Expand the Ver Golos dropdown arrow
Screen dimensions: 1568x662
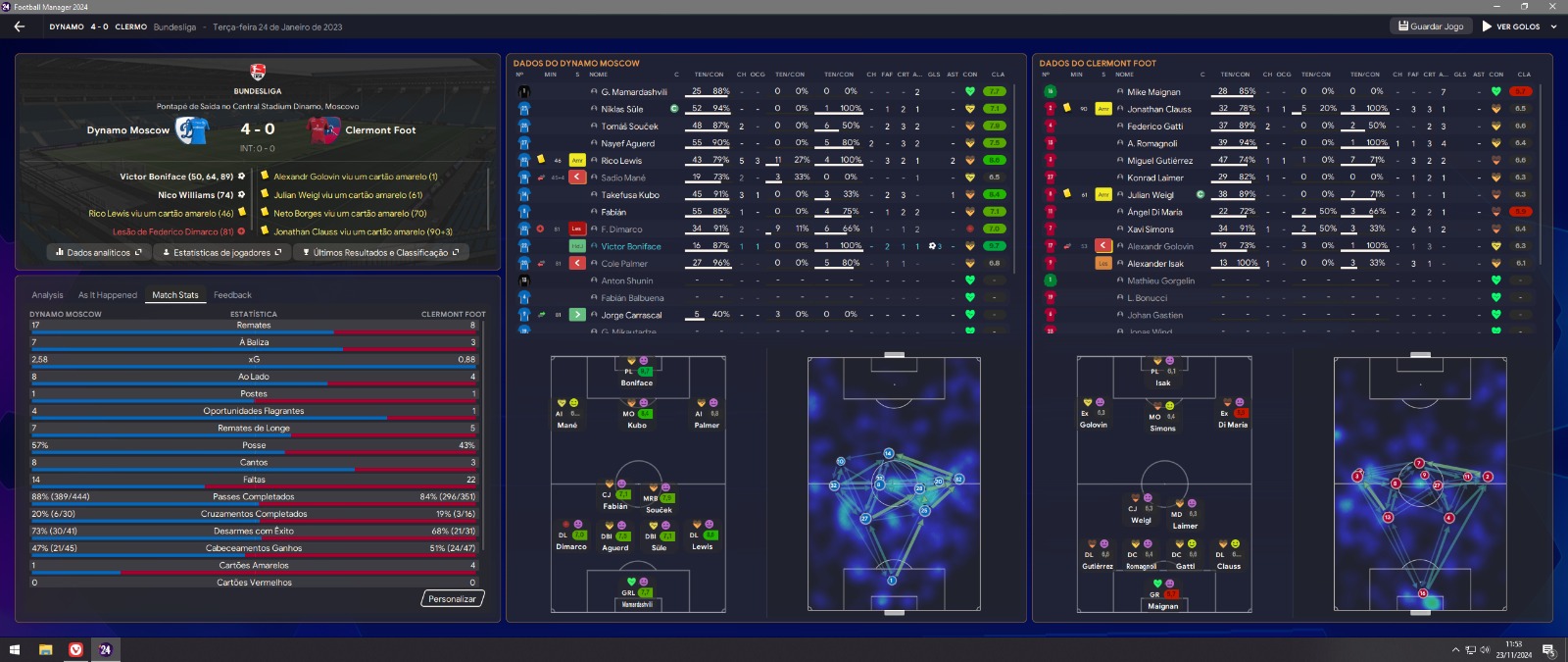coord(1553,26)
